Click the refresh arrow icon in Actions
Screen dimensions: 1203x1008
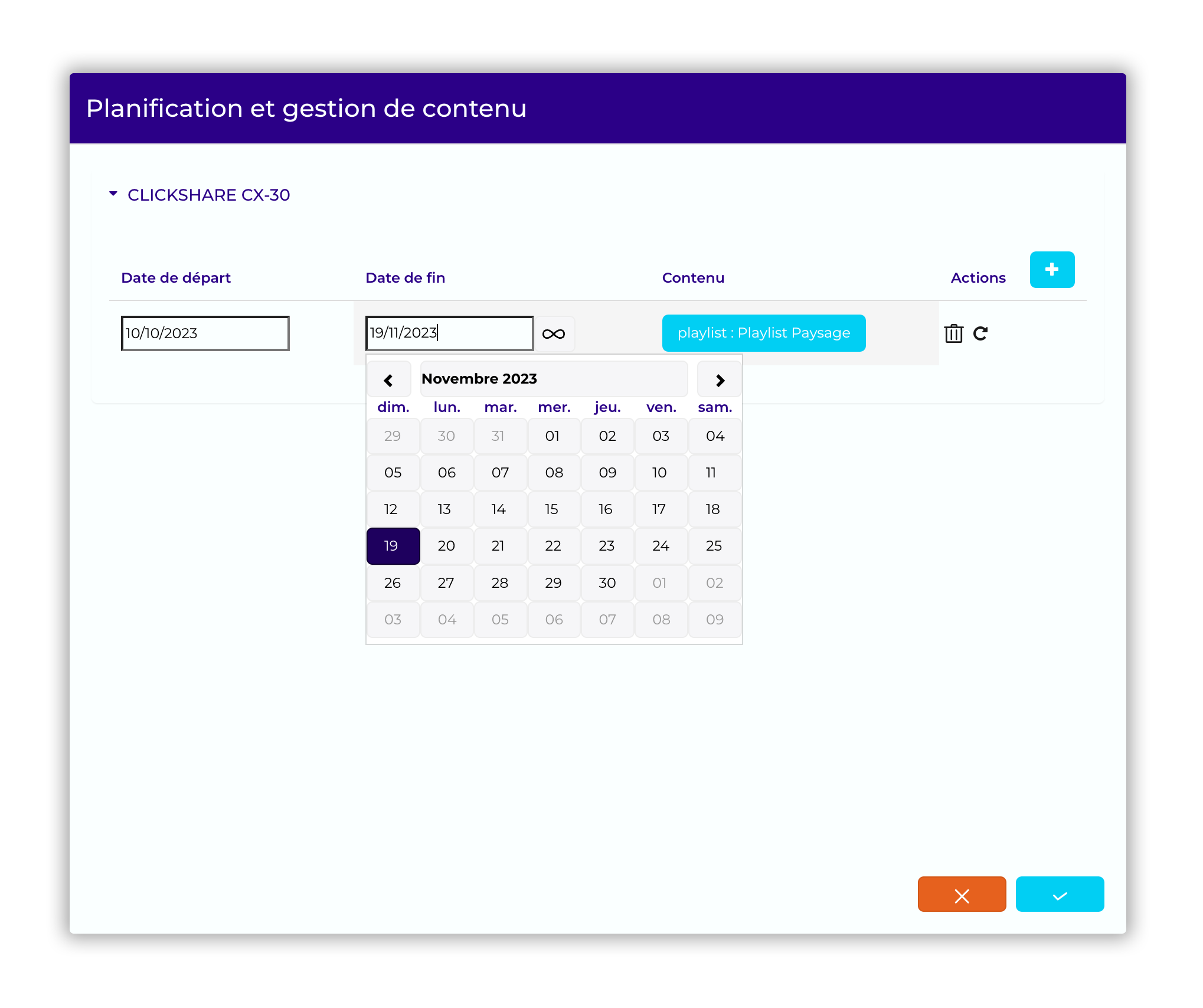point(980,333)
